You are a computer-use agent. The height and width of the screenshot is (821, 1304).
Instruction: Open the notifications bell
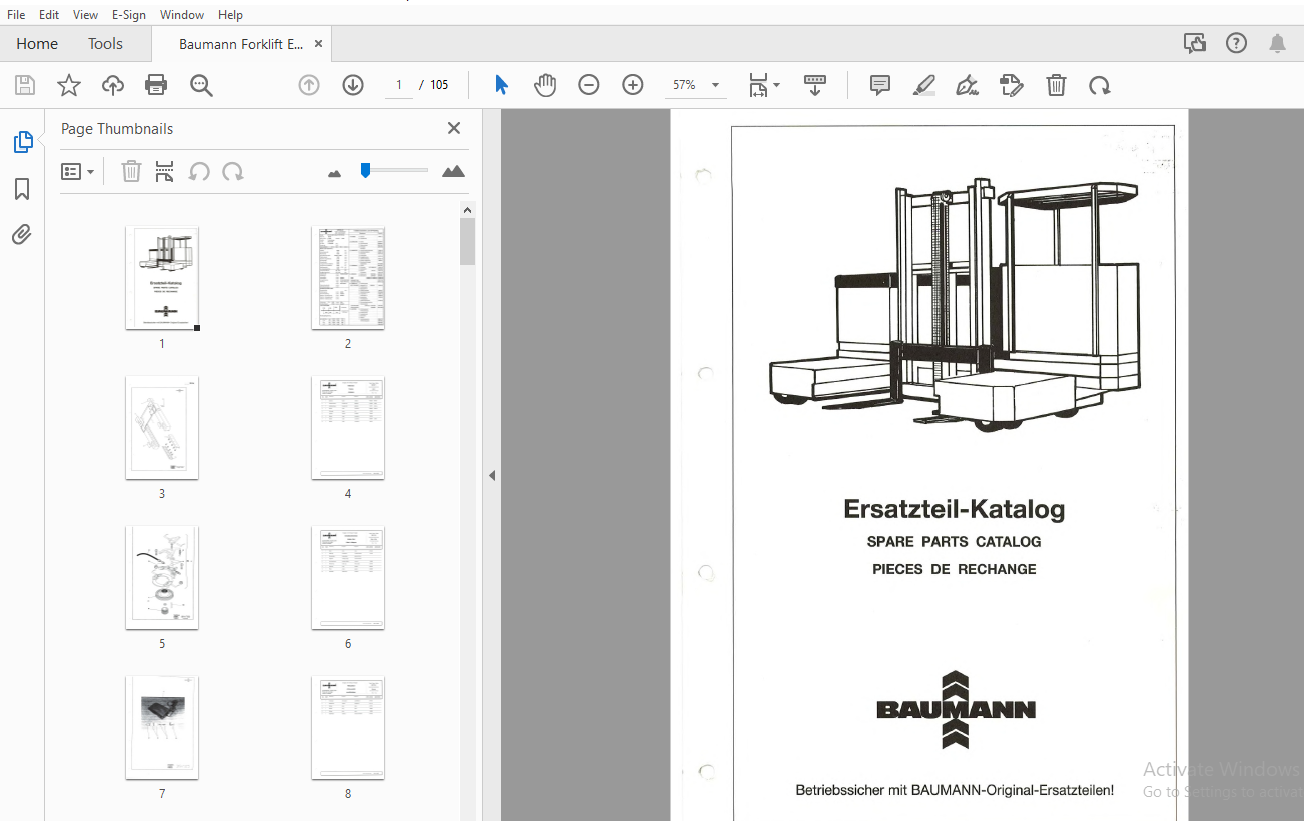point(1277,43)
